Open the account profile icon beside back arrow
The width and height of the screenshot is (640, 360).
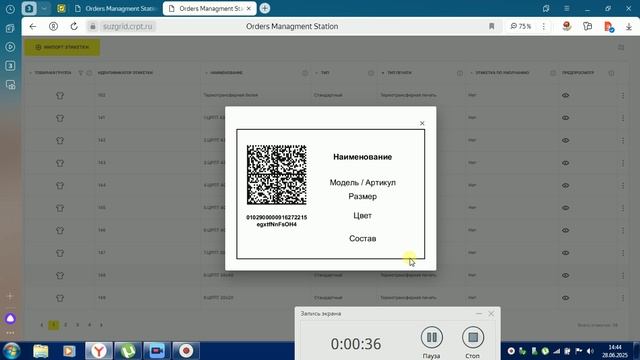[53, 26]
